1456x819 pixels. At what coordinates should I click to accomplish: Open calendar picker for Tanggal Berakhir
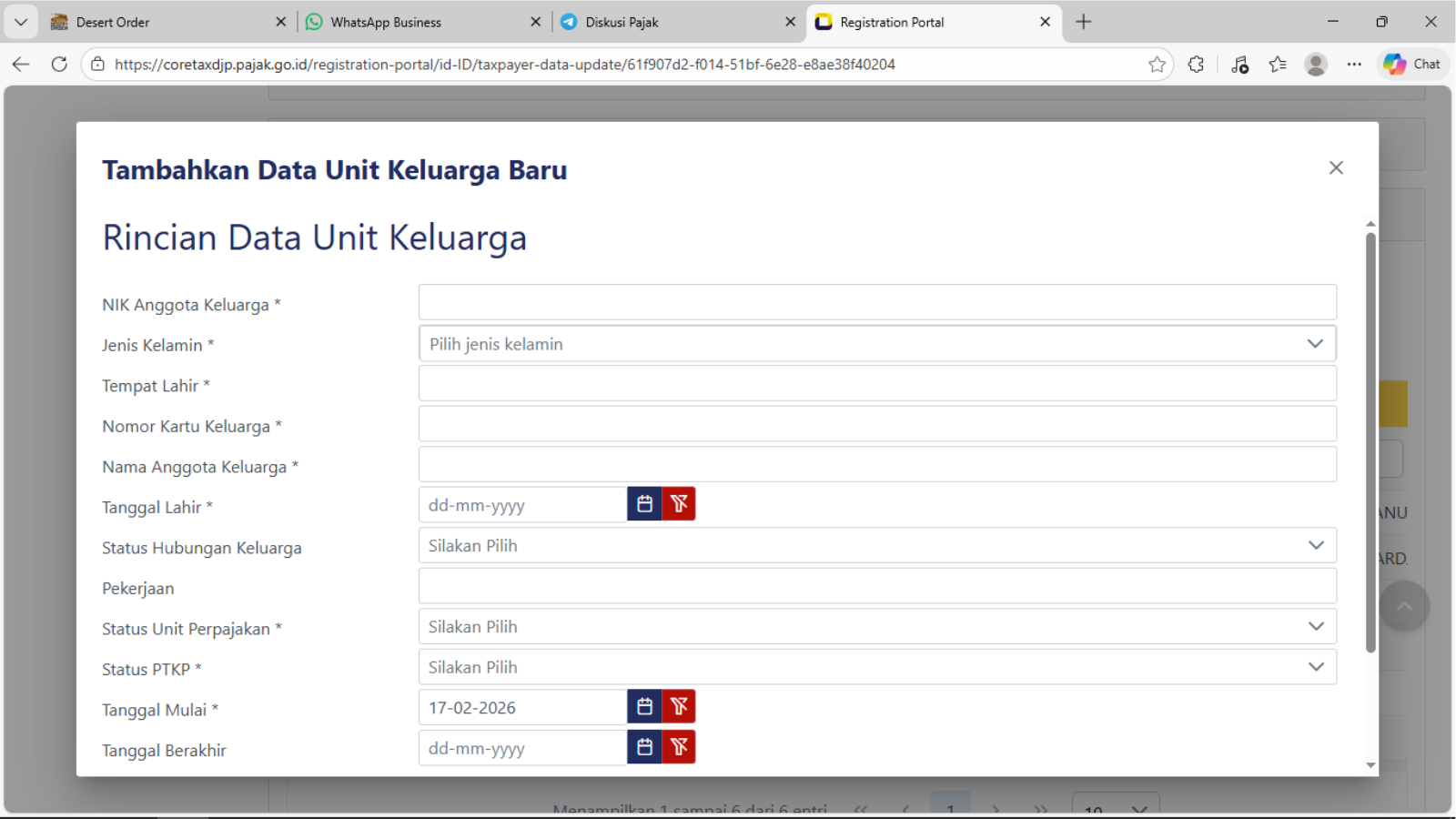pos(644,747)
